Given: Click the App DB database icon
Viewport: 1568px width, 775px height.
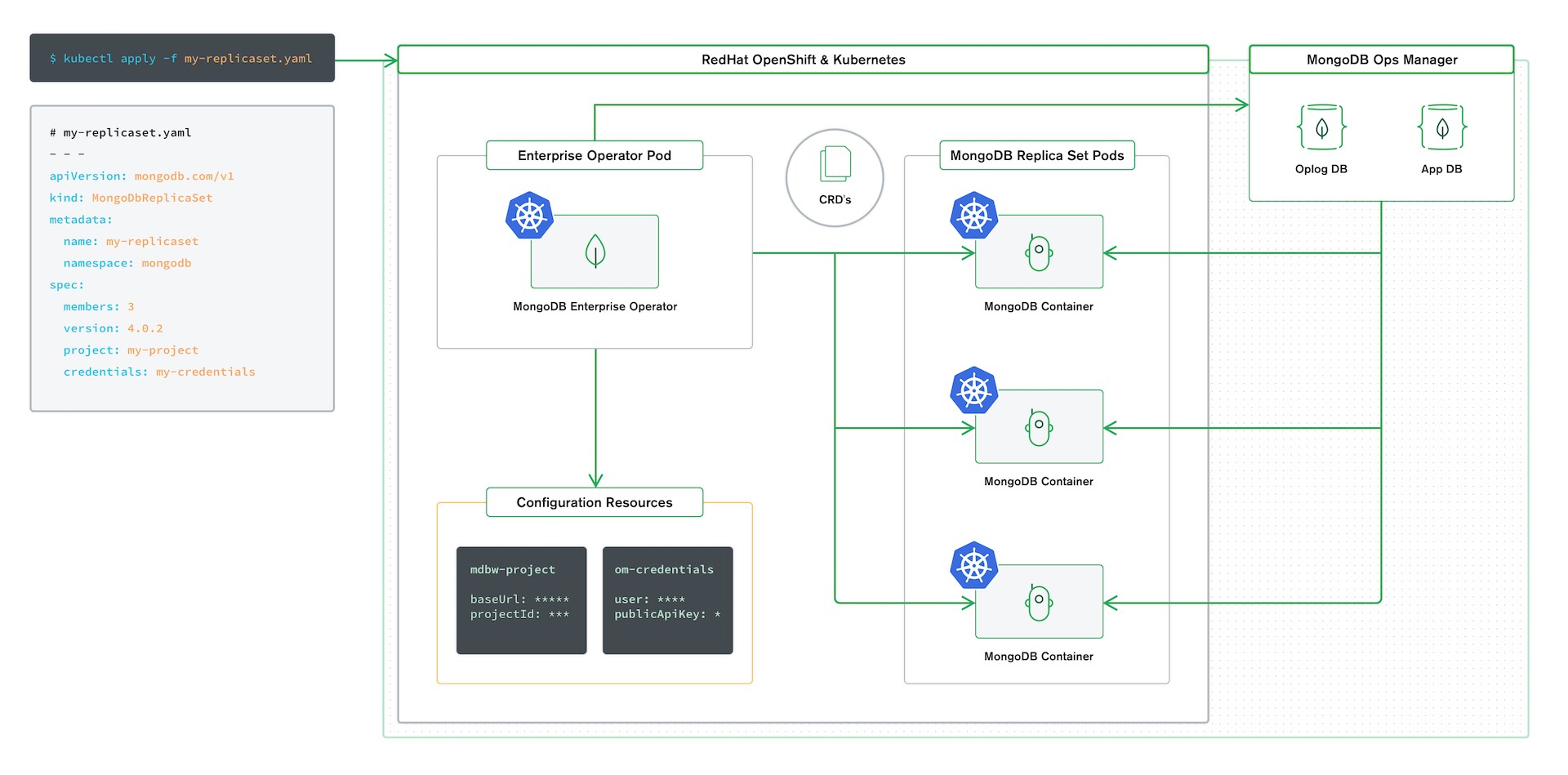Looking at the screenshot, I should click(x=1442, y=127).
